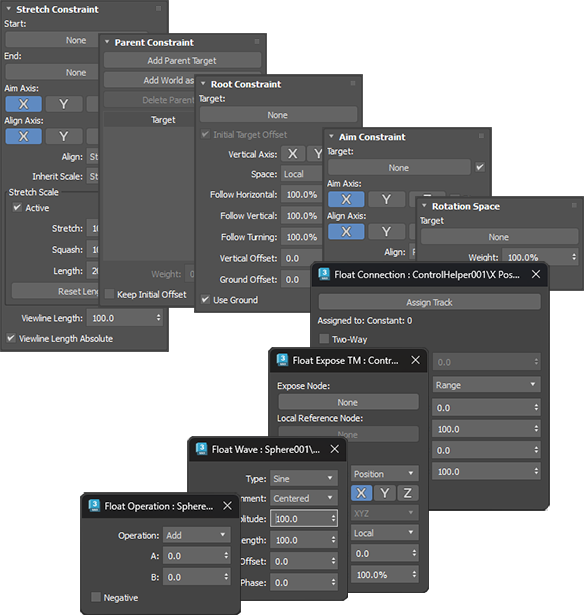The width and height of the screenshot is (584, 615).
Task: Click the 3ds Max icon in Float Operation title bar
Action: (94, 506)
